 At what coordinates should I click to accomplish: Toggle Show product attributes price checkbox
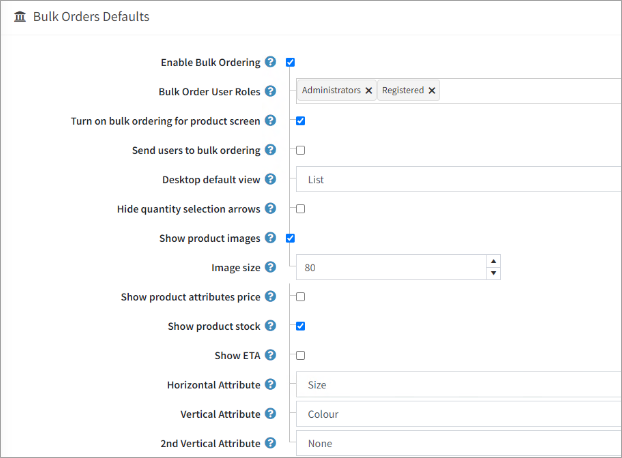tap(300, 297)
